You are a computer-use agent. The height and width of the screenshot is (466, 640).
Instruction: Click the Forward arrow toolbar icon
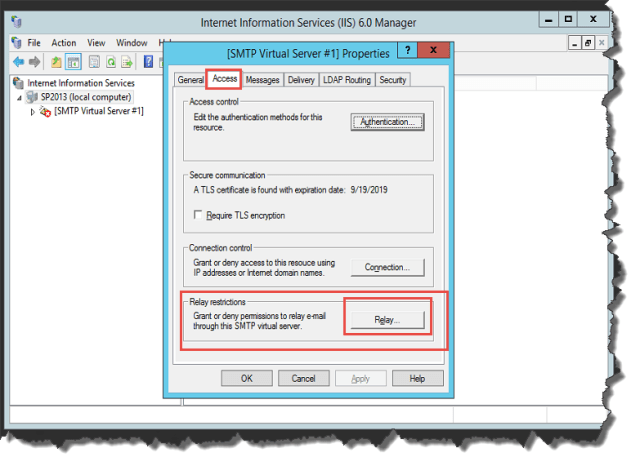pos(34,62)
